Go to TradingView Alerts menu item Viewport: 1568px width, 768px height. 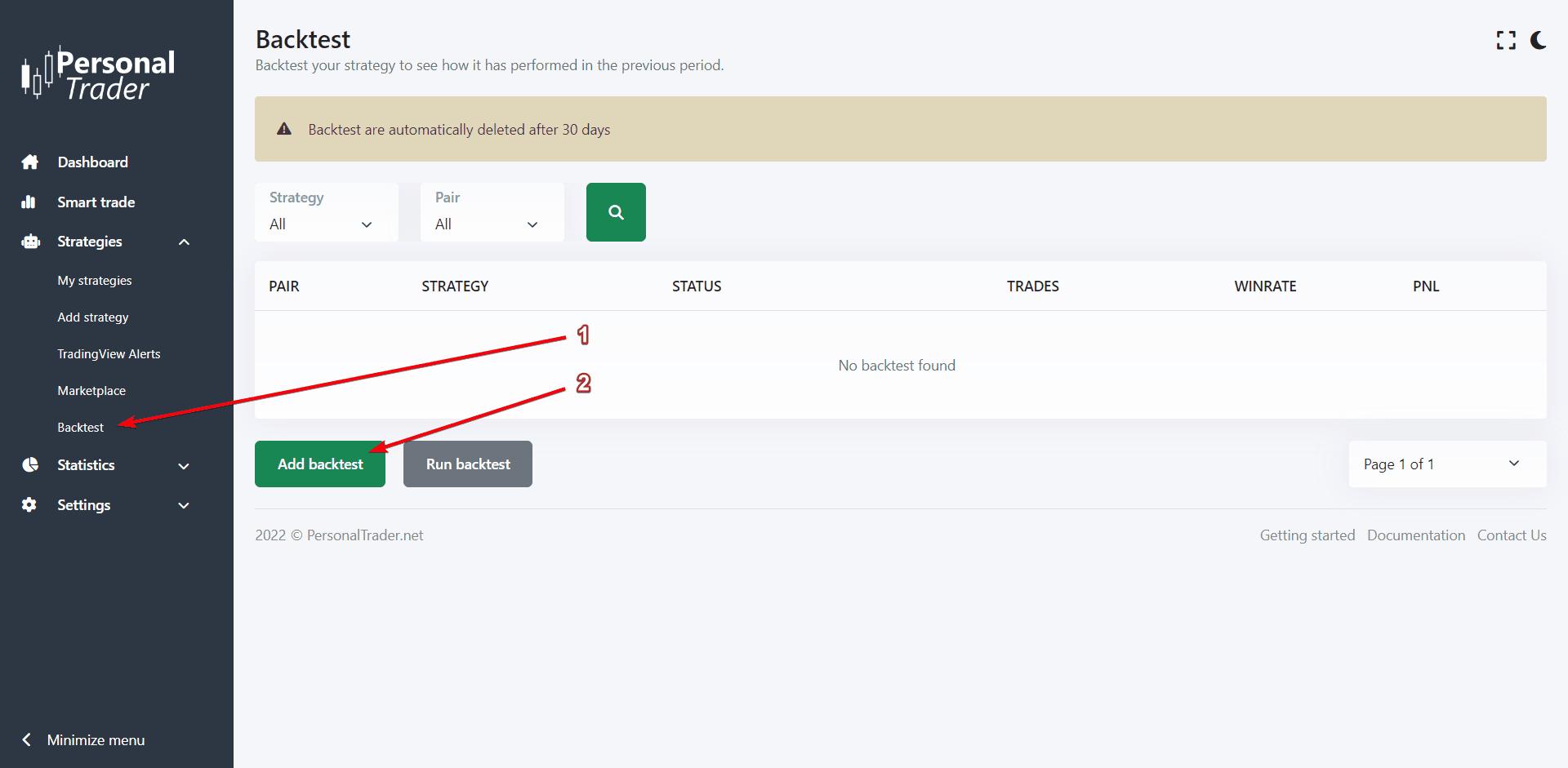[109, 354]
